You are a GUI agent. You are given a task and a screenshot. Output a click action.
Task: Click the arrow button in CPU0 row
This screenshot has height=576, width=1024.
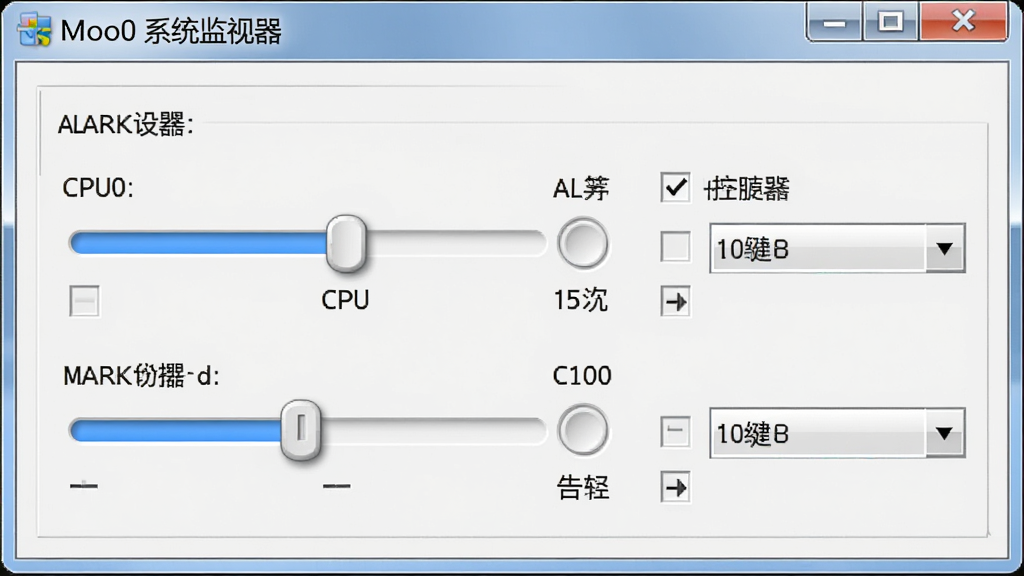point(675,301)
